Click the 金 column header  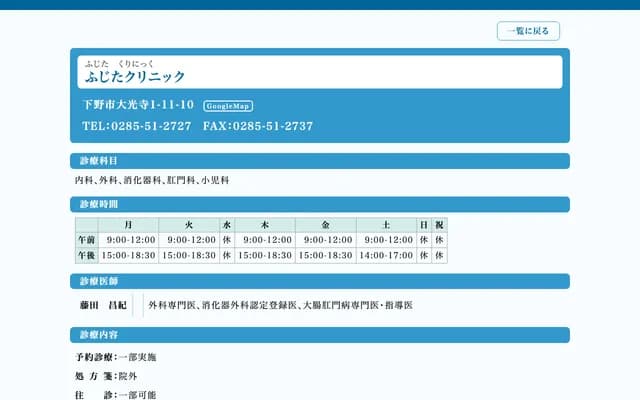(326, 225)
